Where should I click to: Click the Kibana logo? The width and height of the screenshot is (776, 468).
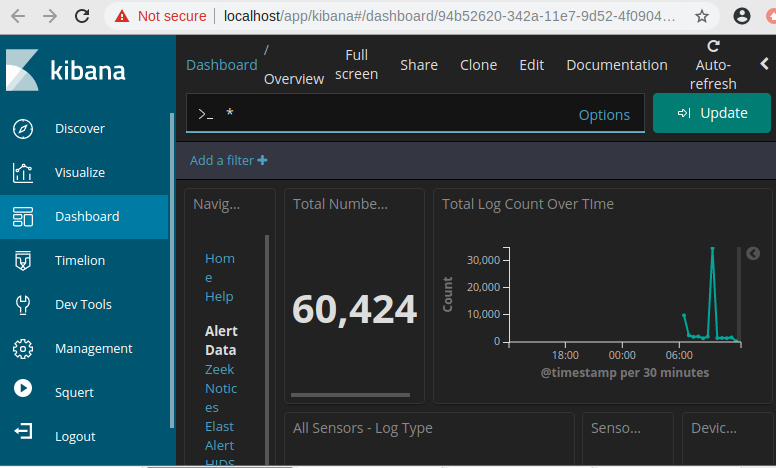(66, 70)
